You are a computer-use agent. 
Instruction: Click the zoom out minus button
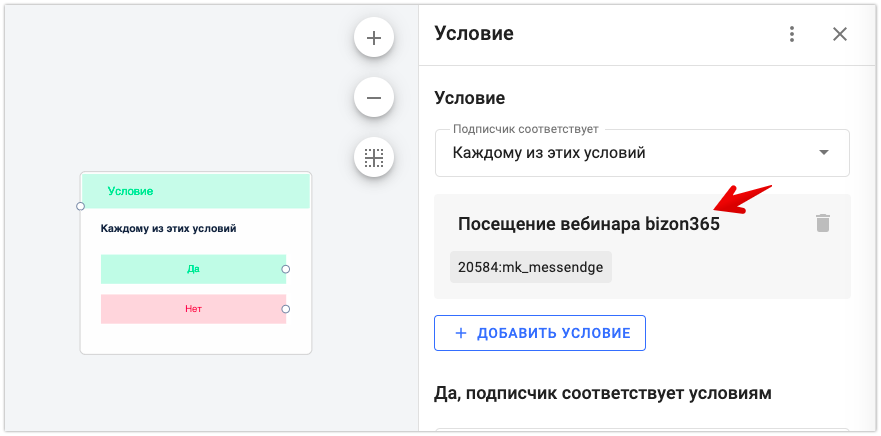point(374,98)
